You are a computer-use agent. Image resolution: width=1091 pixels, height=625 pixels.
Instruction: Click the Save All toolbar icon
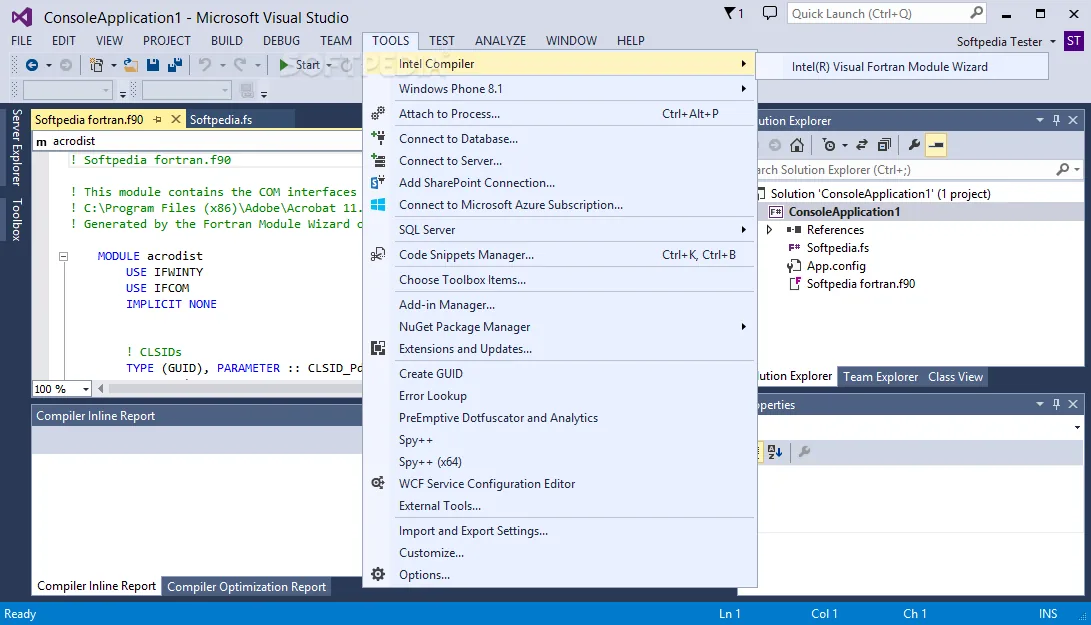[175, 65]
